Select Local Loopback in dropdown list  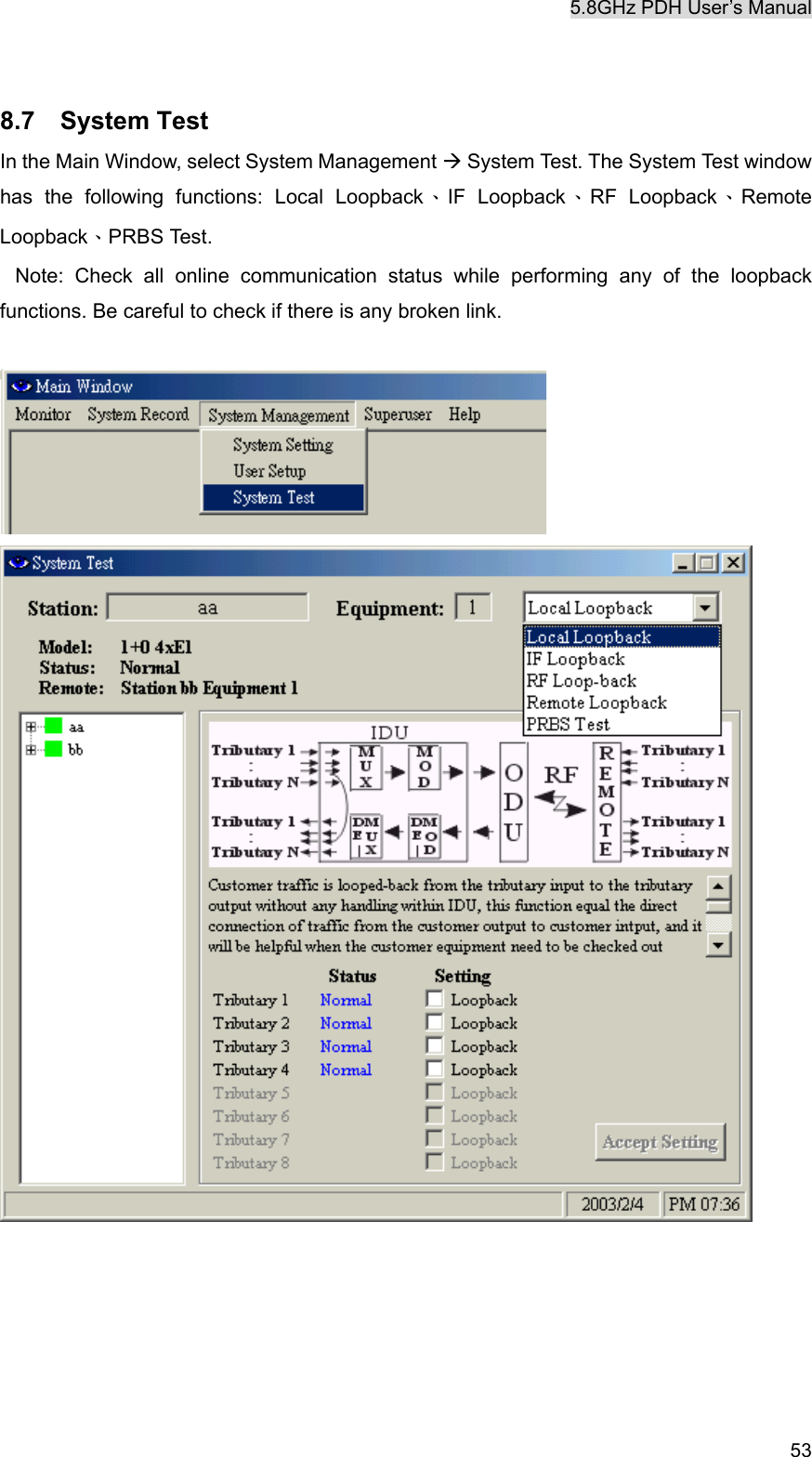click(622, 637)
